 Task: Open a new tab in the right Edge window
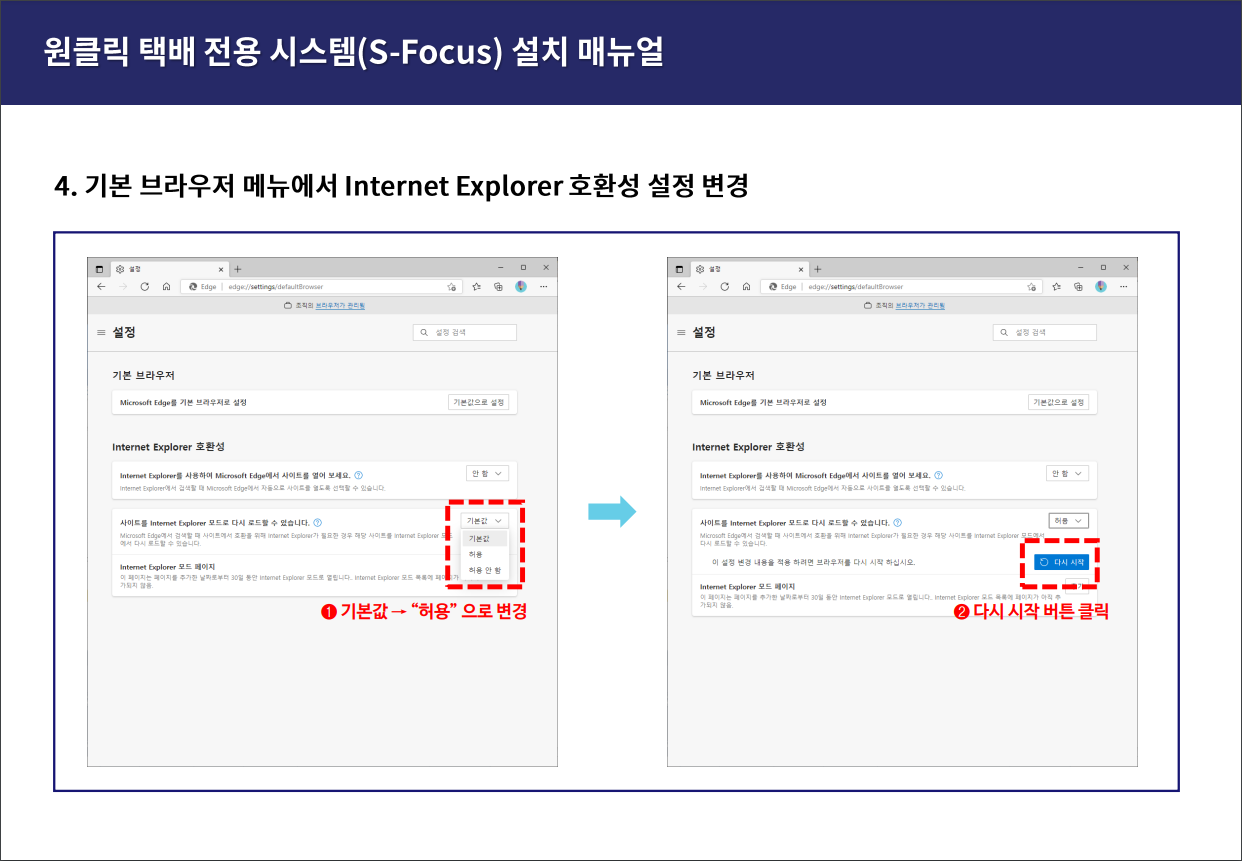tap(817, 269)
